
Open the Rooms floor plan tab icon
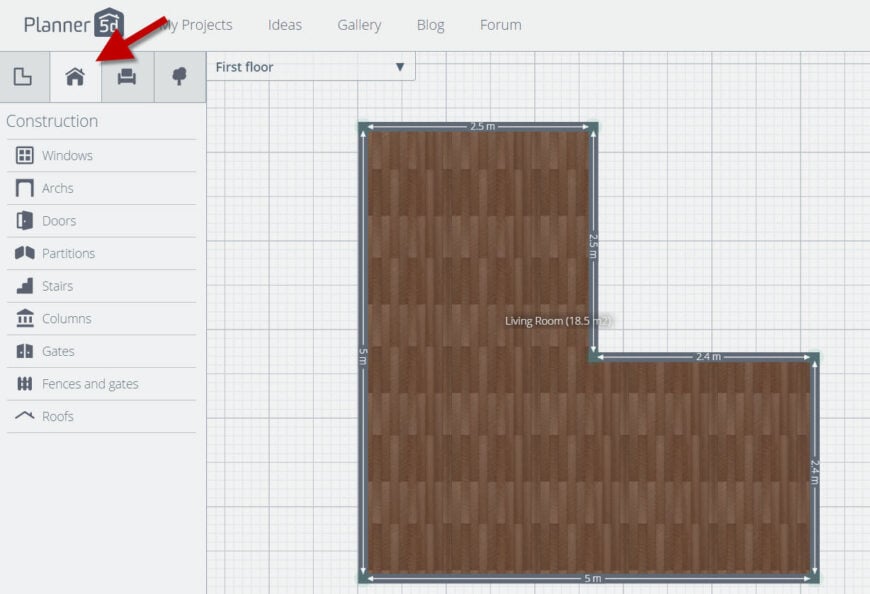(x=23, y=77)
